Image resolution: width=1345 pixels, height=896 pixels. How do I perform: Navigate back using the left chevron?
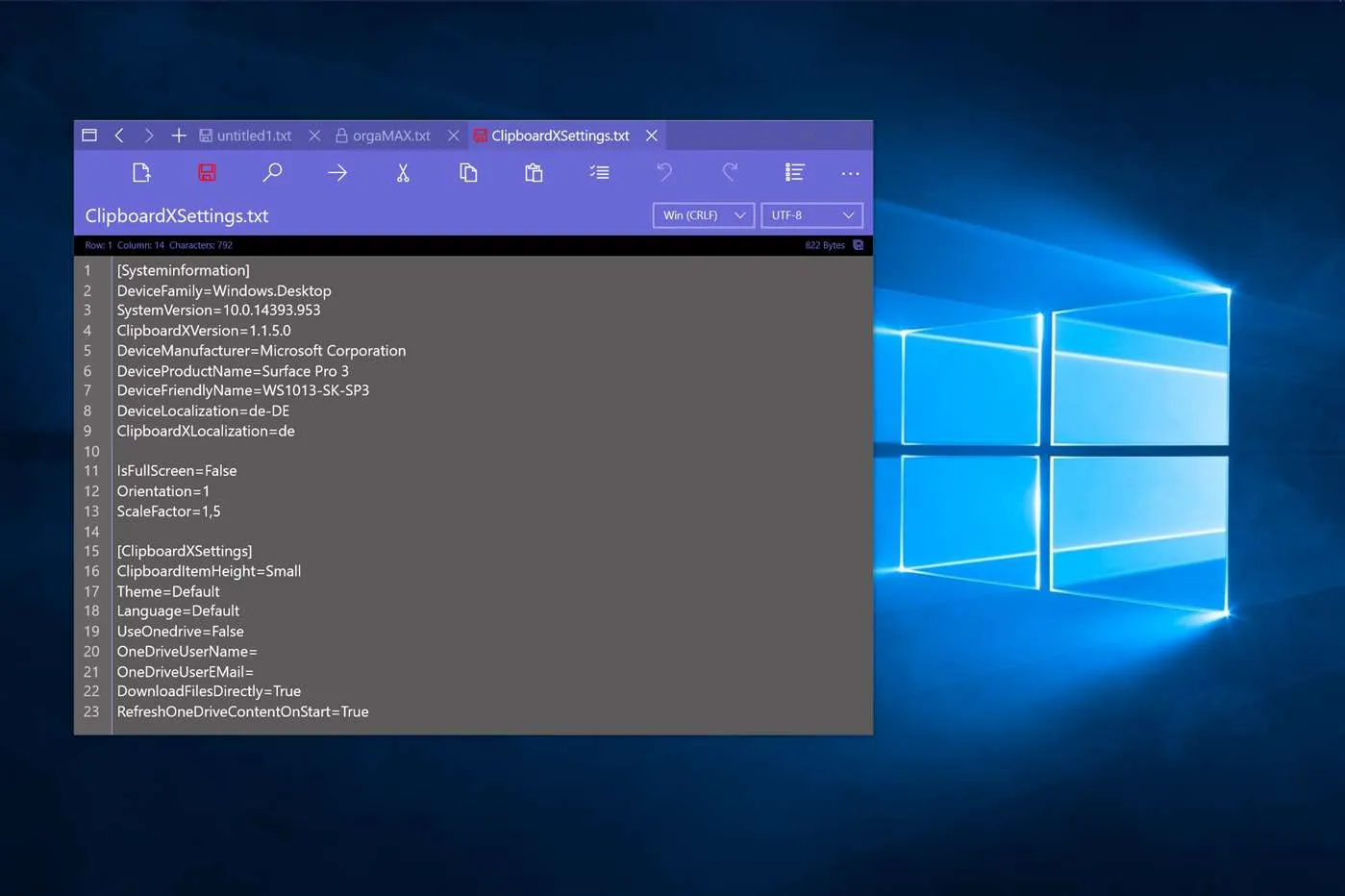pyautogui.click(x=119, y=136)
